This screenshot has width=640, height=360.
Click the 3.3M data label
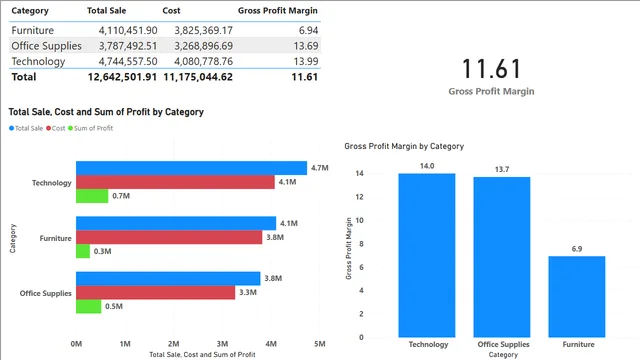click(248, 292)
